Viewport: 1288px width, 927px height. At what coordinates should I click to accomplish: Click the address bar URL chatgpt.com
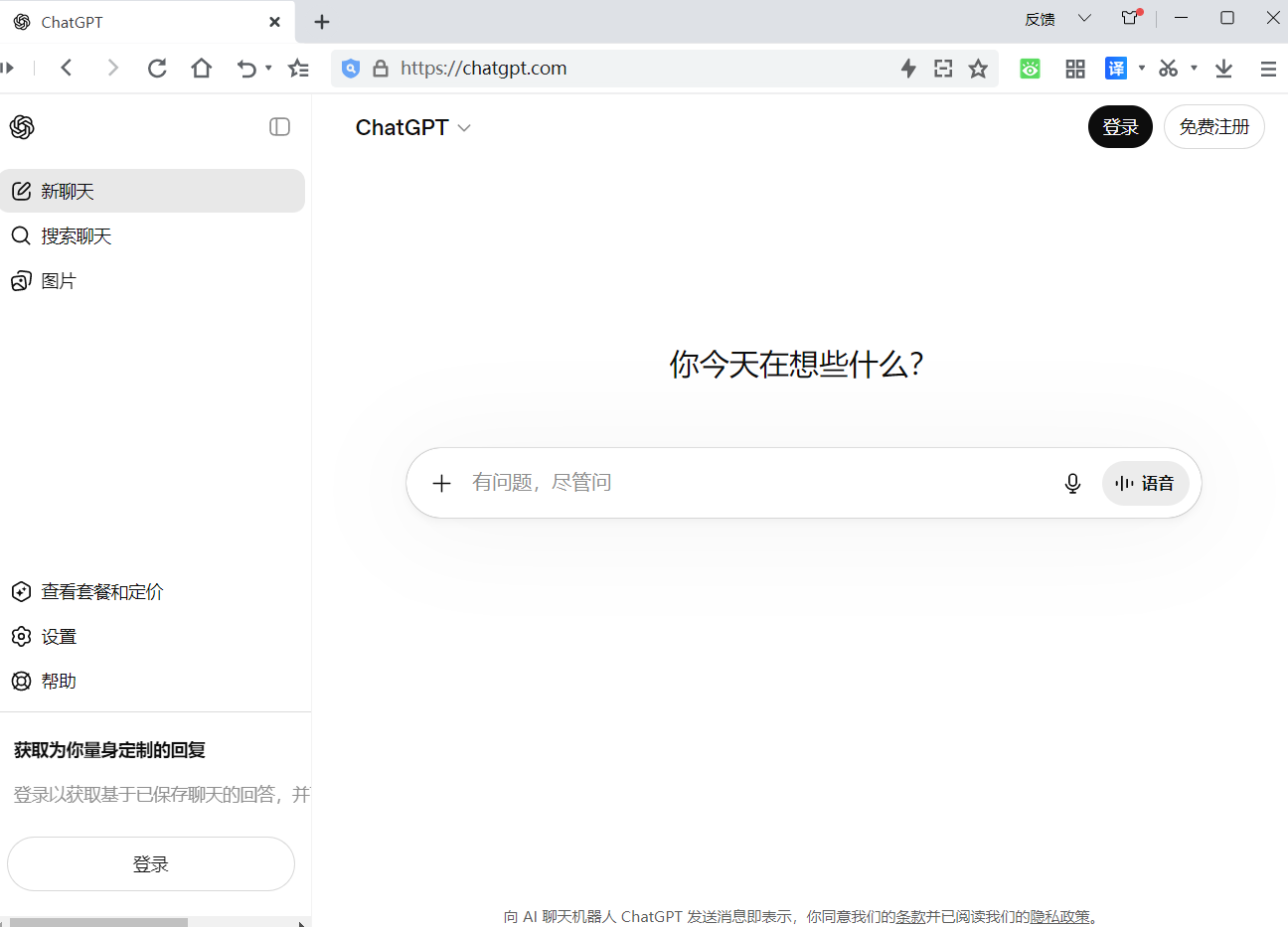(x=484, y=68)
